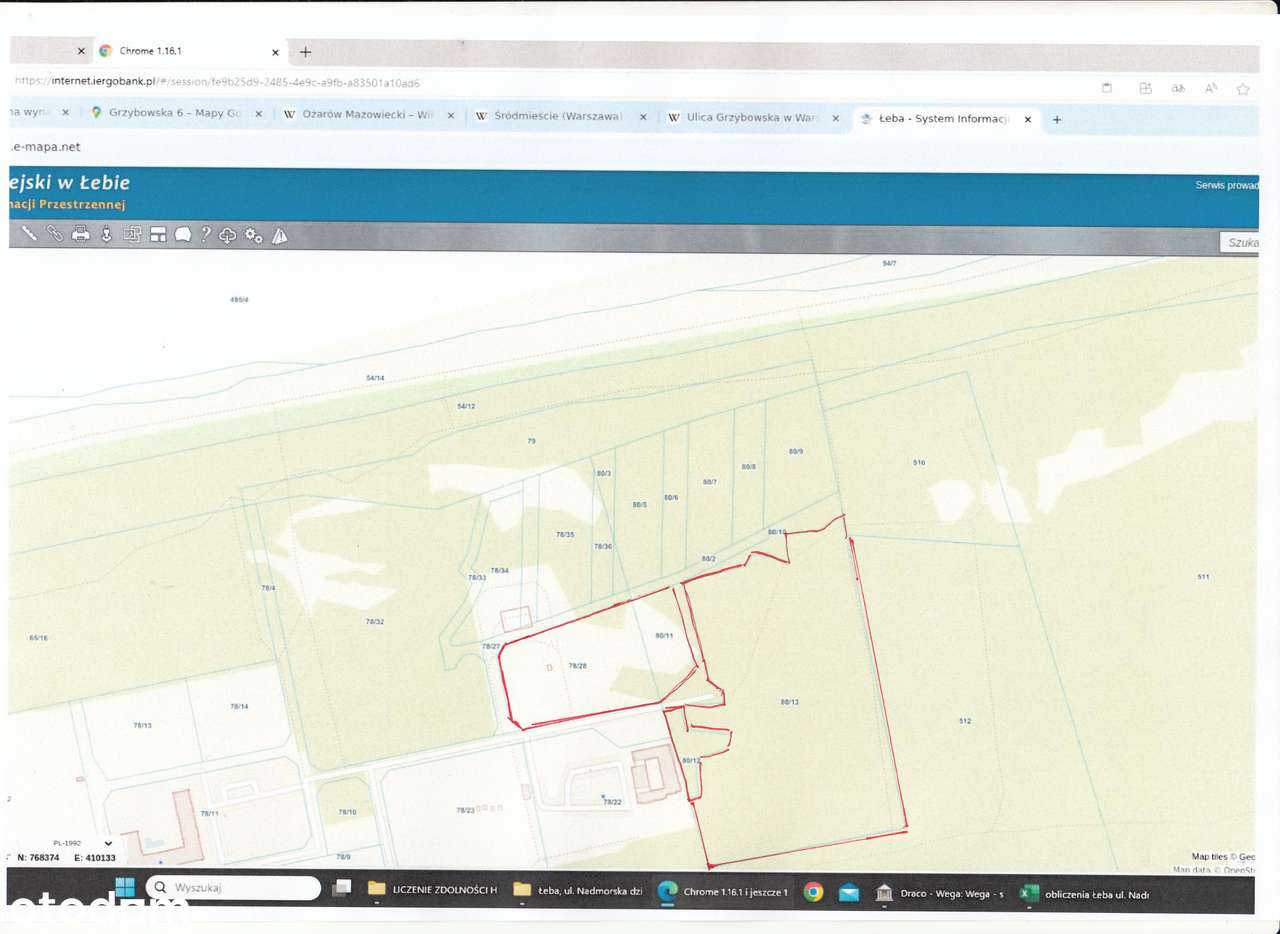
Task: Click parcel label 78/14 on the map
Action: point(239,706)
